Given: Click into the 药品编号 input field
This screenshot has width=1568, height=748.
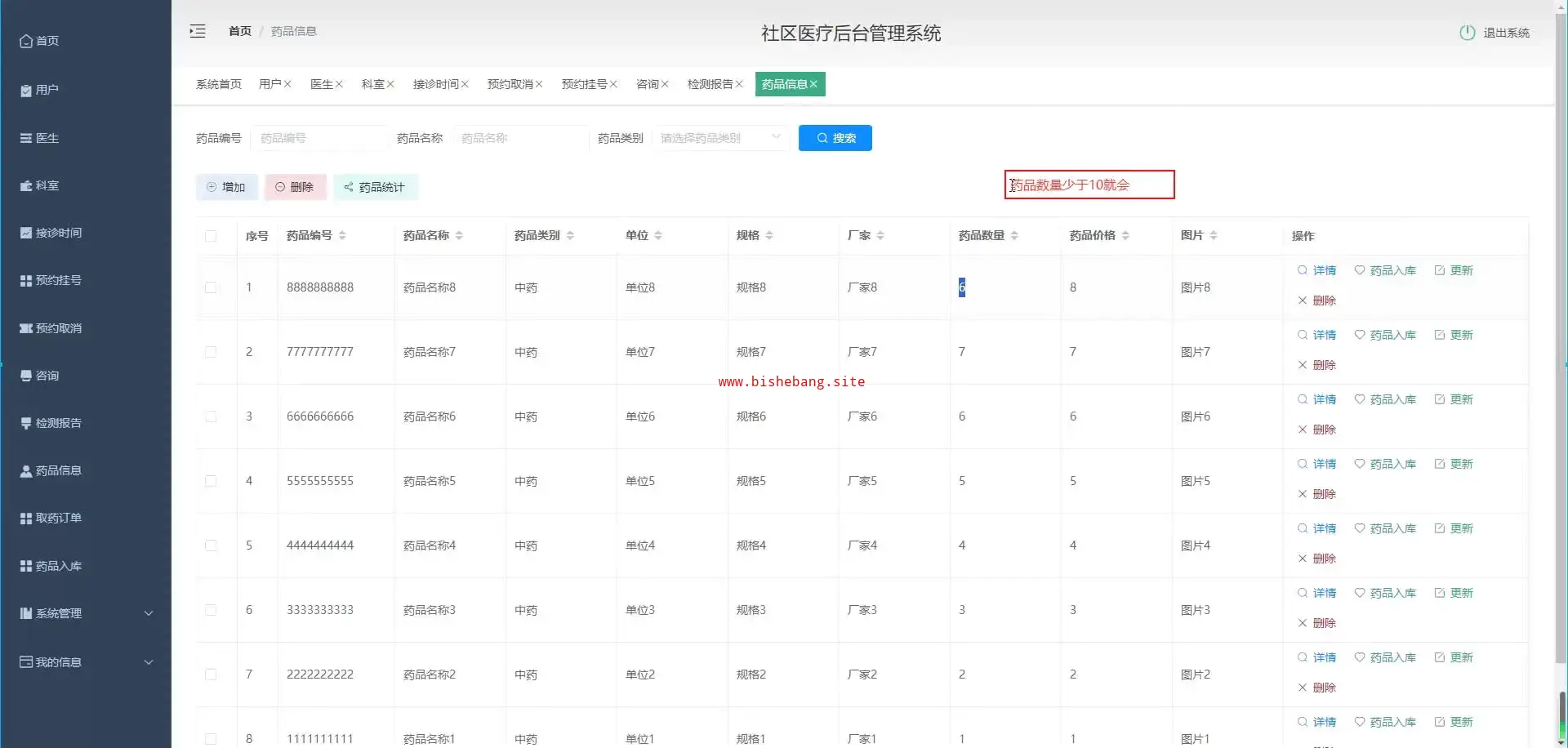Looking at the screenshot, I should coord(319,138).
